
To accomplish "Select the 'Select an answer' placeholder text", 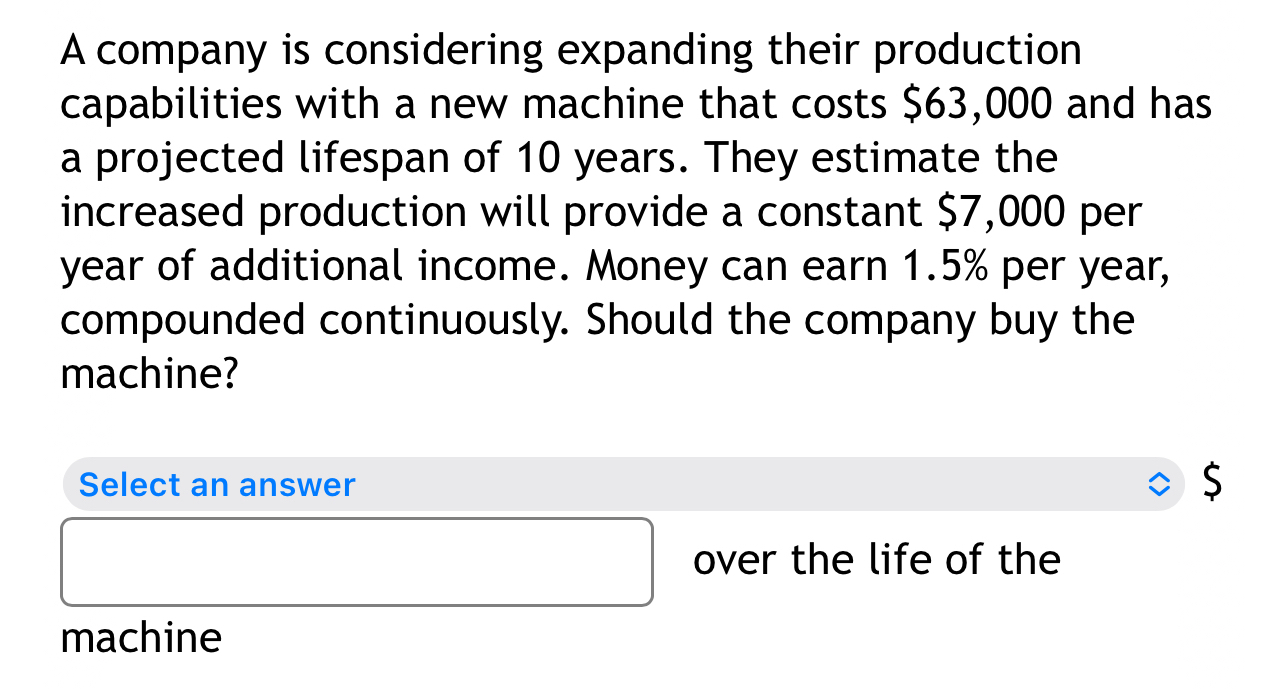I will 217,484.
